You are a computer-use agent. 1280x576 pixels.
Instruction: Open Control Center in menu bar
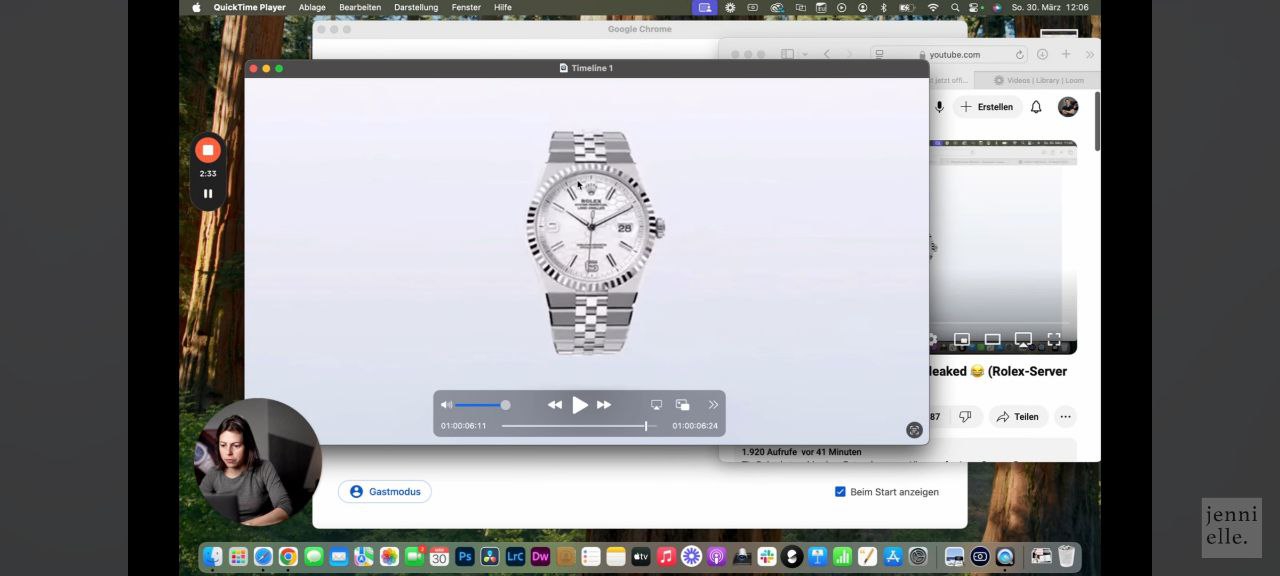click(974, 7)
